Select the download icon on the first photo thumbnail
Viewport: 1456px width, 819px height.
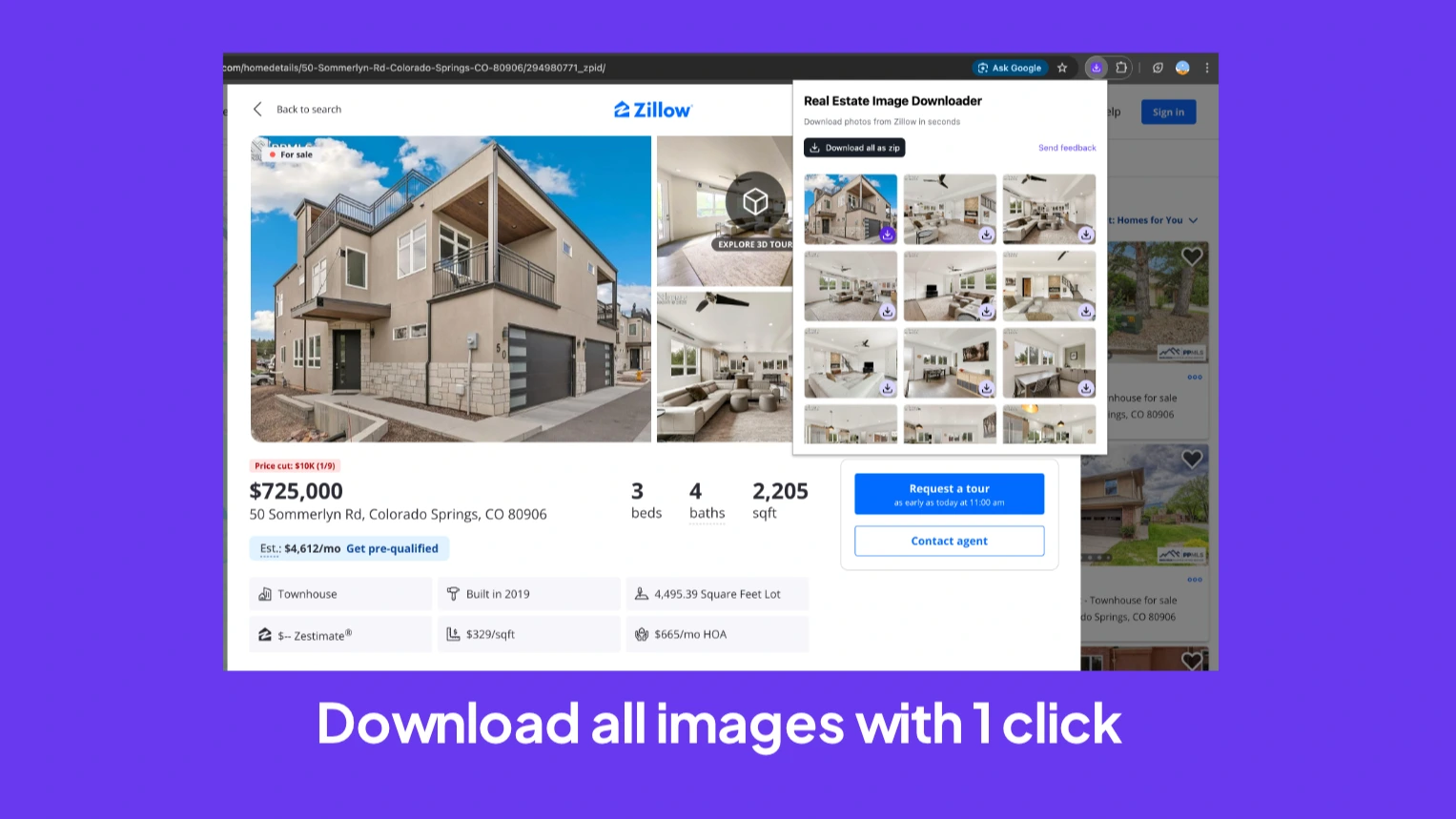(887, 235)
